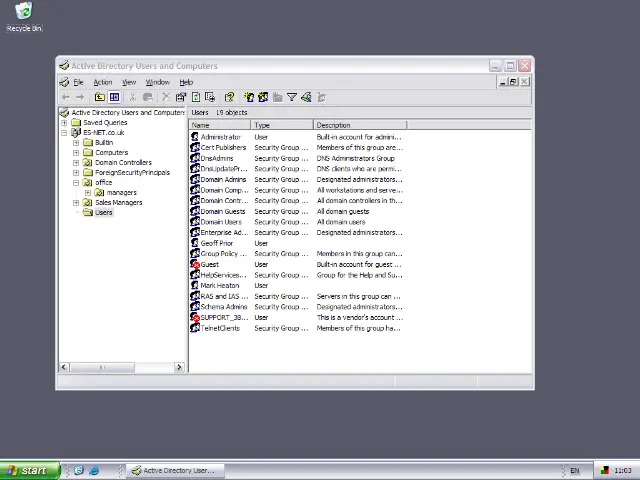Screen dimensions: 640x480
Task: Click the Delete (X) toolbar icon
Action: (166, 97)
